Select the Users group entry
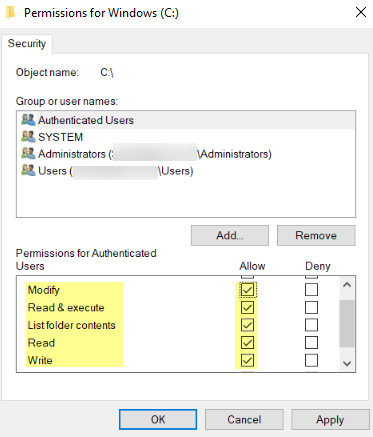The height and width of the screenshot is (437, 373). coord(186,171)
